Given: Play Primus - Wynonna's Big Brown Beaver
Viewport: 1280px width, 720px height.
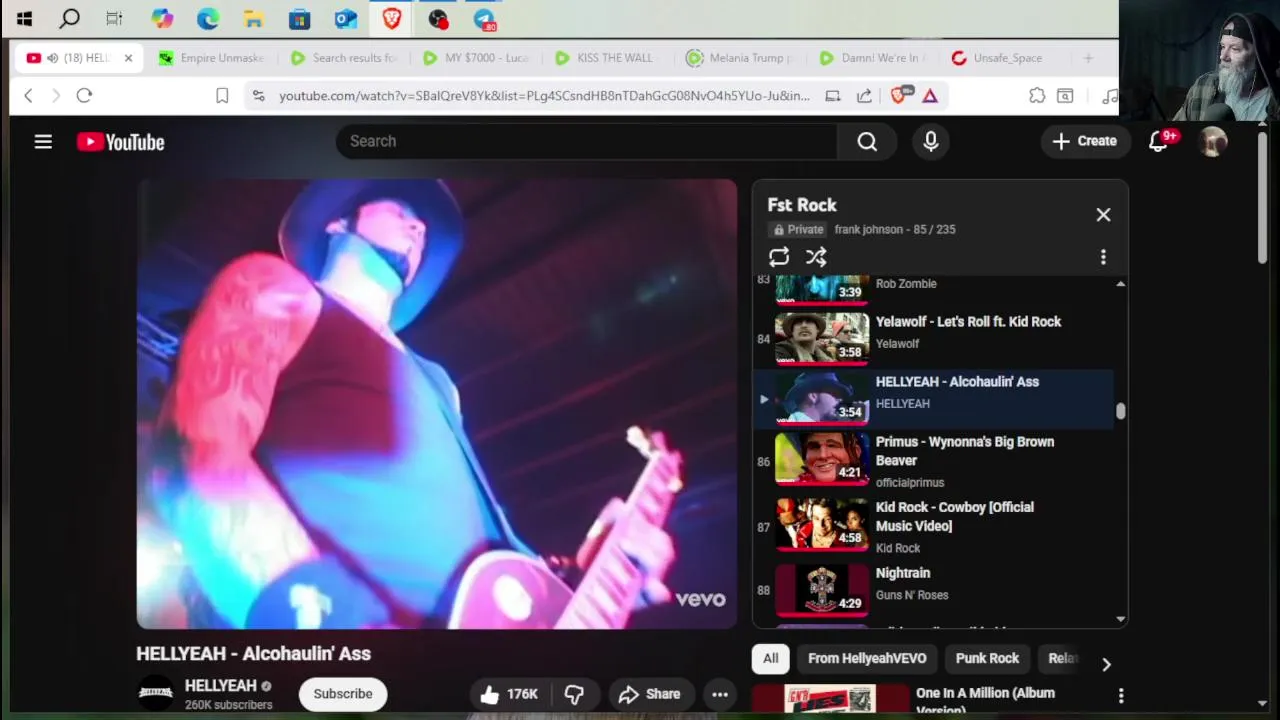Looking at the screenshot, I should click(934, 462).
